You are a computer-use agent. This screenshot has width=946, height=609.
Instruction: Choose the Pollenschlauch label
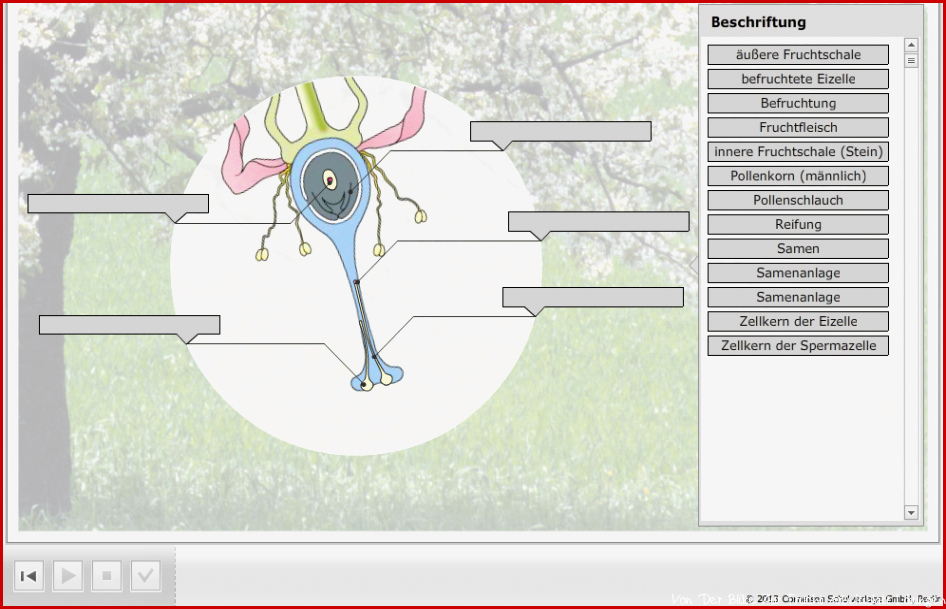[x=798, y=200]
